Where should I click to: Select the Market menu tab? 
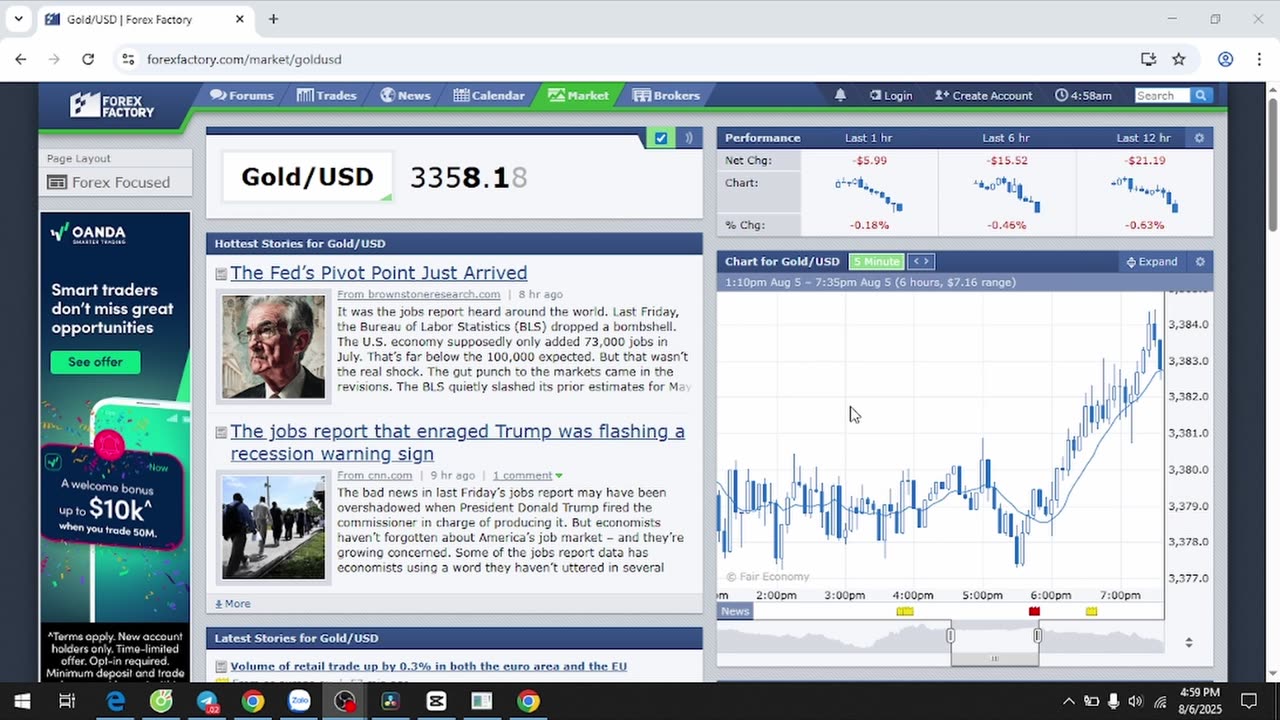tap(578, 95)
